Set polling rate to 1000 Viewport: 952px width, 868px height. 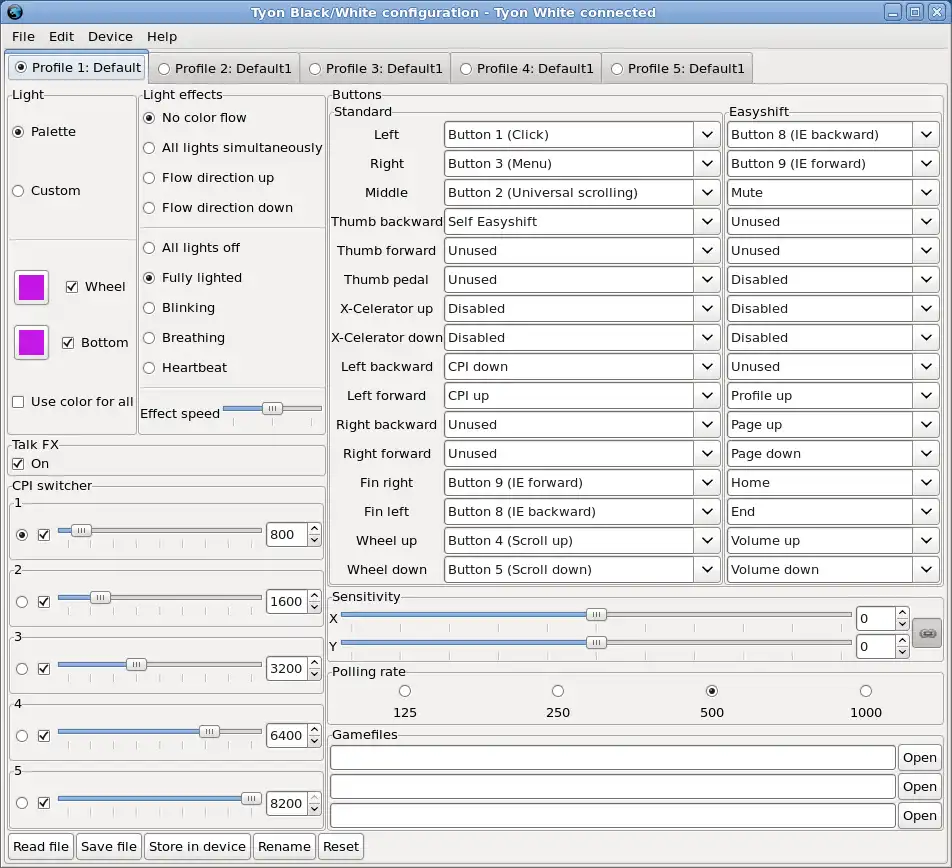coord(865,691)
